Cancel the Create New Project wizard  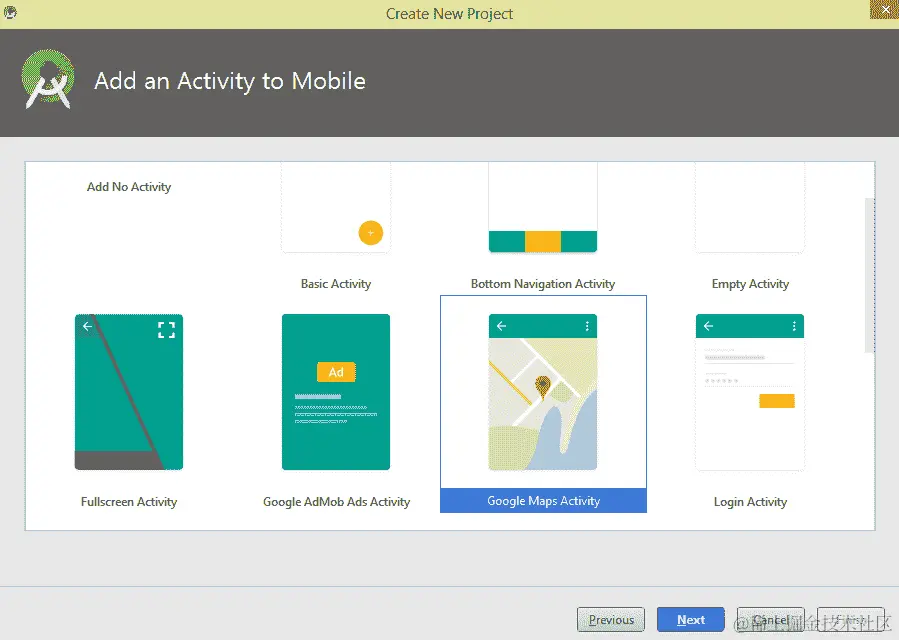pyautogui.click(x=771, y=619)
